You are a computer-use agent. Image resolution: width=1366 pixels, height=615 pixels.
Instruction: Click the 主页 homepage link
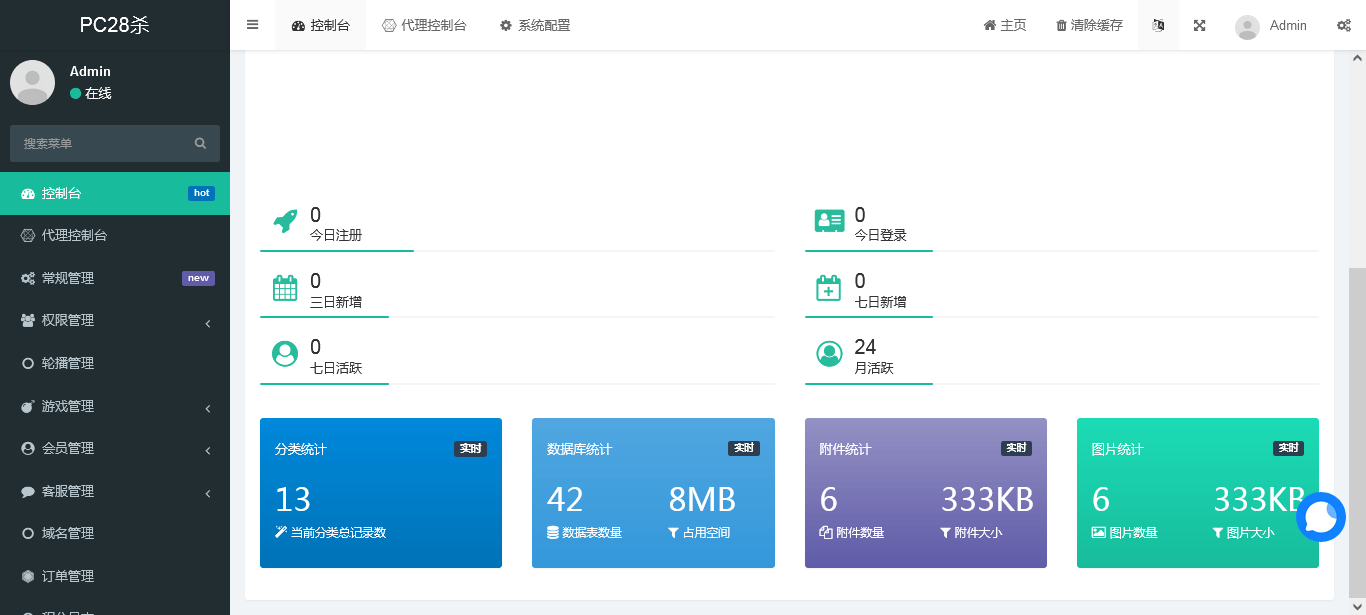[1003, 25]
